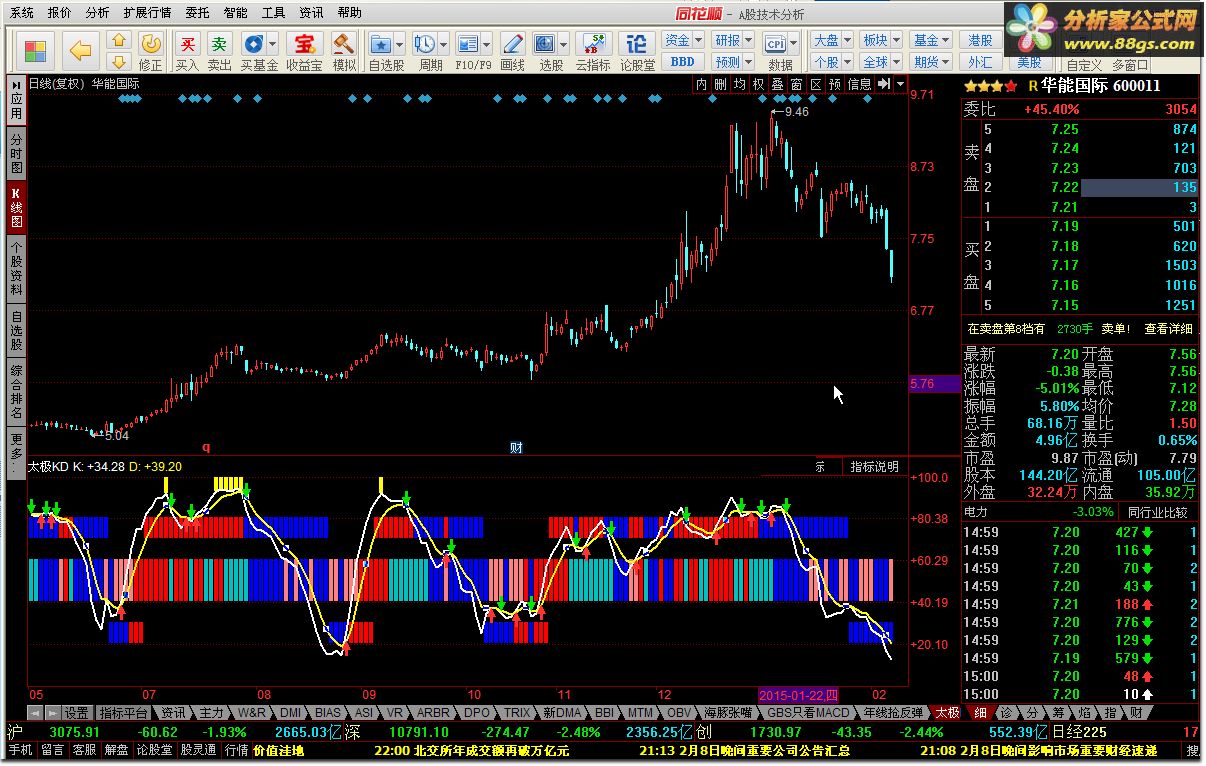Click the 权 rights adjustment icon

[x=758, y=85]
